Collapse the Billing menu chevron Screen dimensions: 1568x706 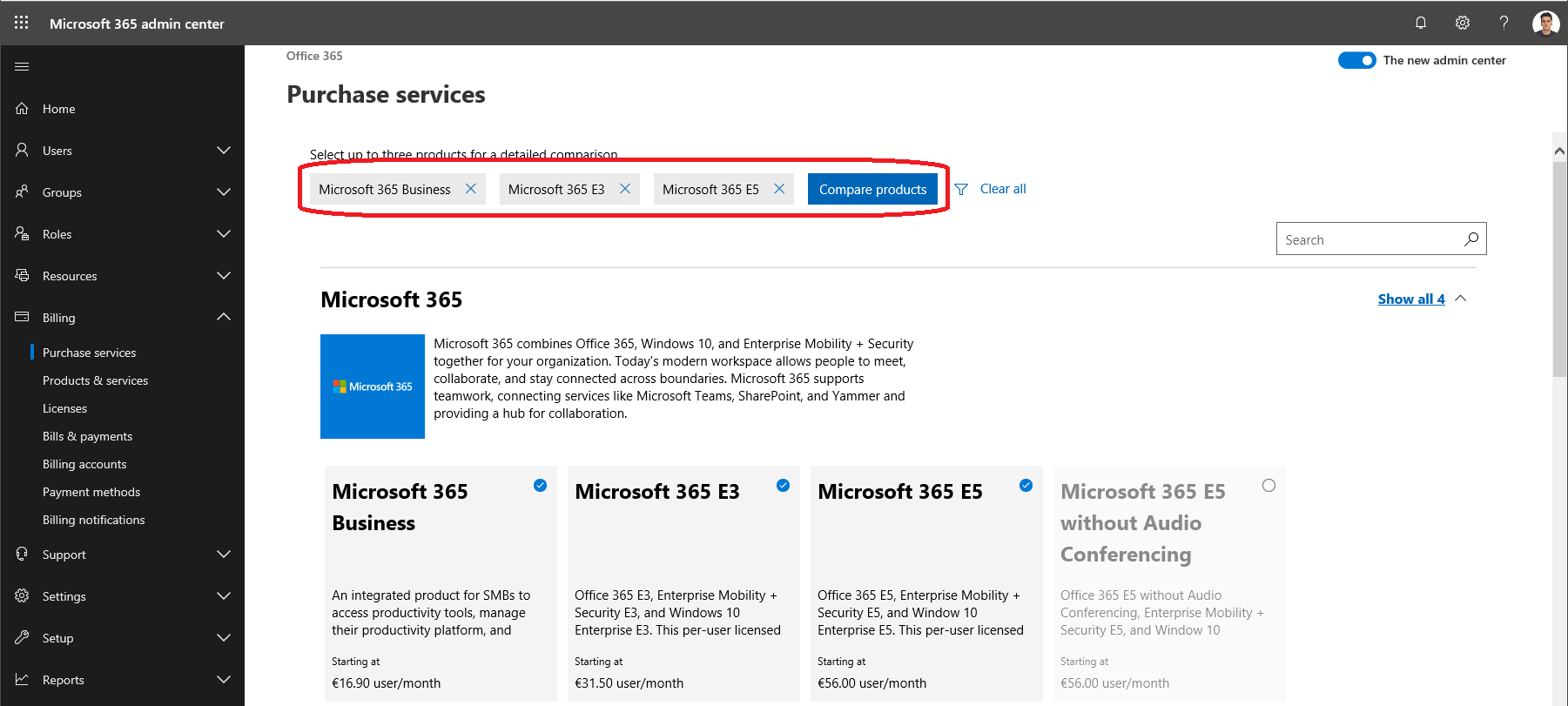(x=224, y=317)
